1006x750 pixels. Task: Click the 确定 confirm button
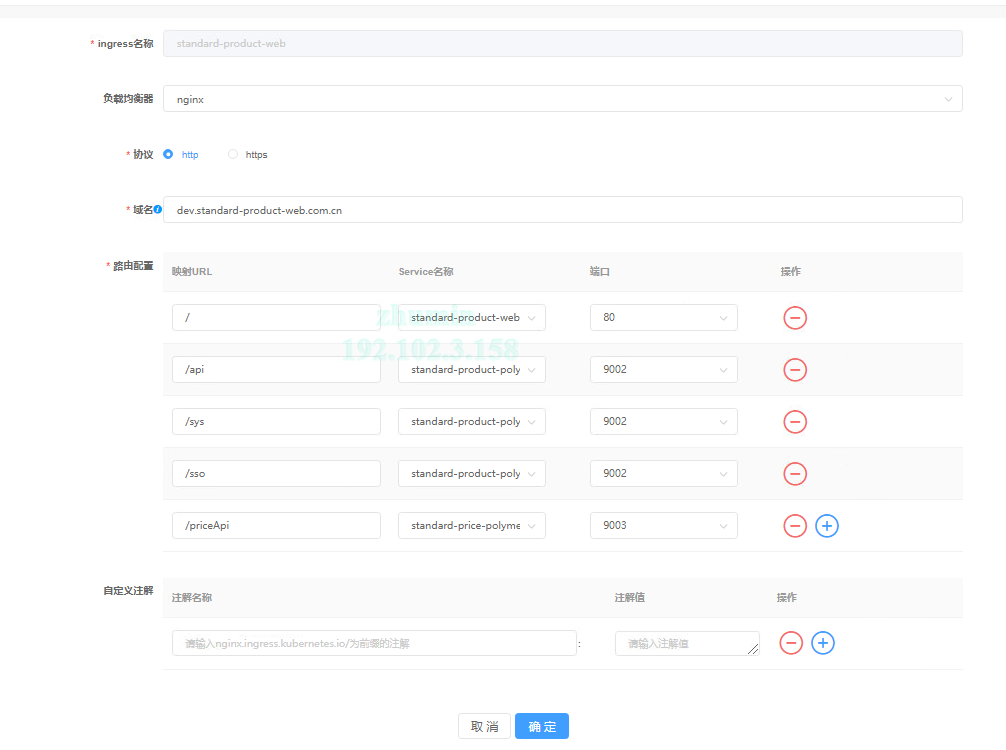(541, 726)
